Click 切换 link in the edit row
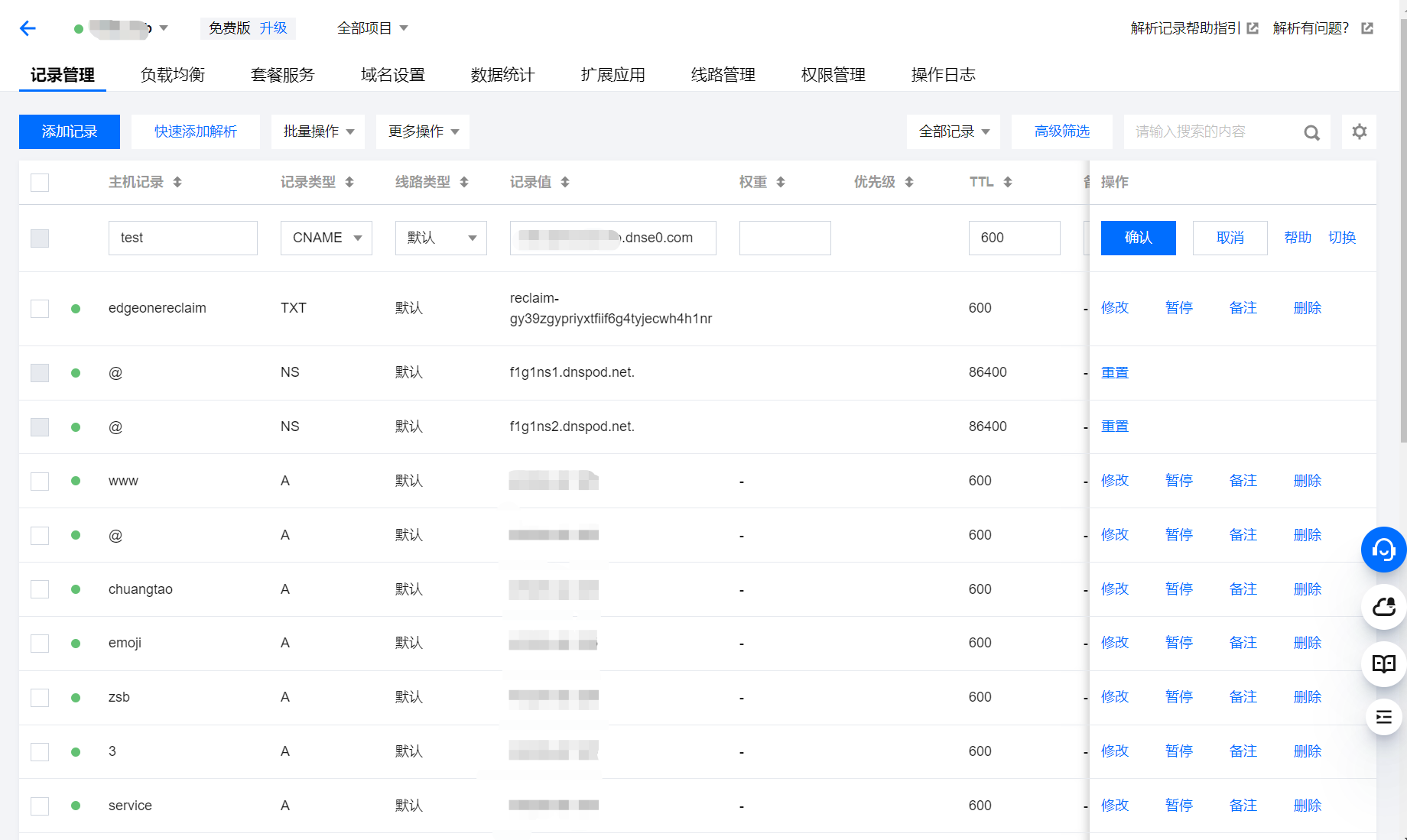This screenshot has height=840, width=1407. (1342, 238)
